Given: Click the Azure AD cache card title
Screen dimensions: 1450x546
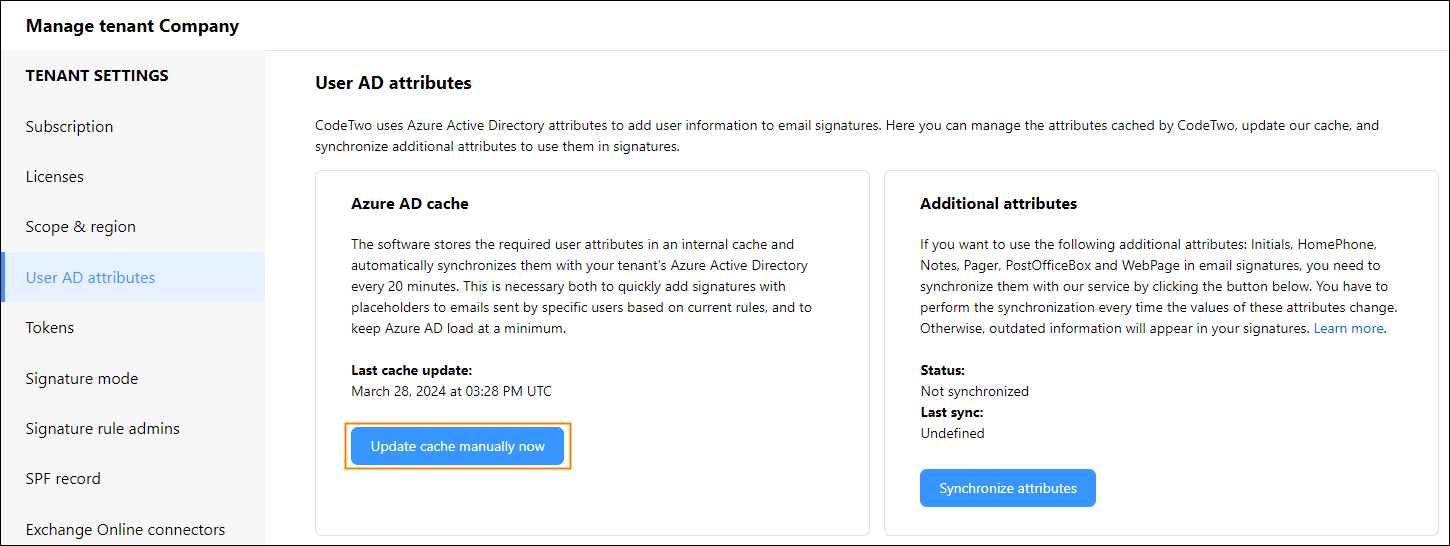Looking at the screenshot, I should [x=410, y=203].
